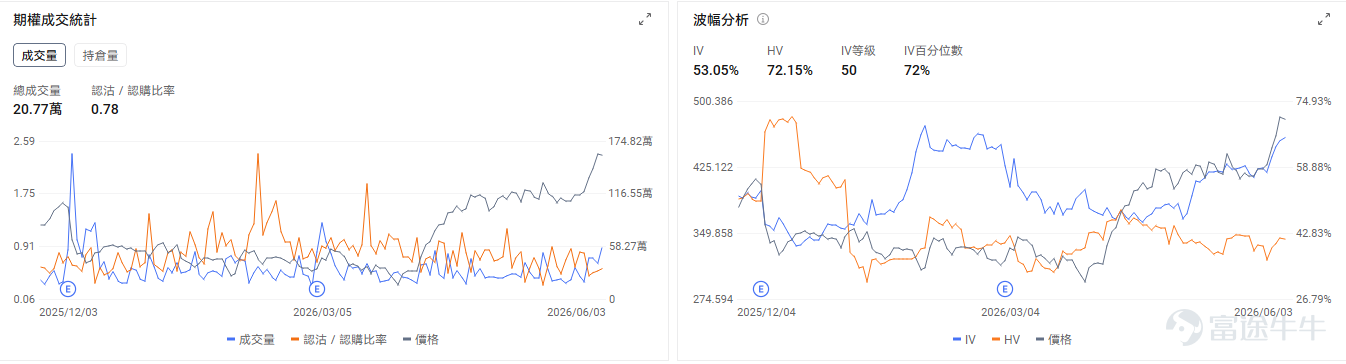Click the IV百分位數 value 72%
Viewport: 1346px width, 364px height.
tap(917, 70)
